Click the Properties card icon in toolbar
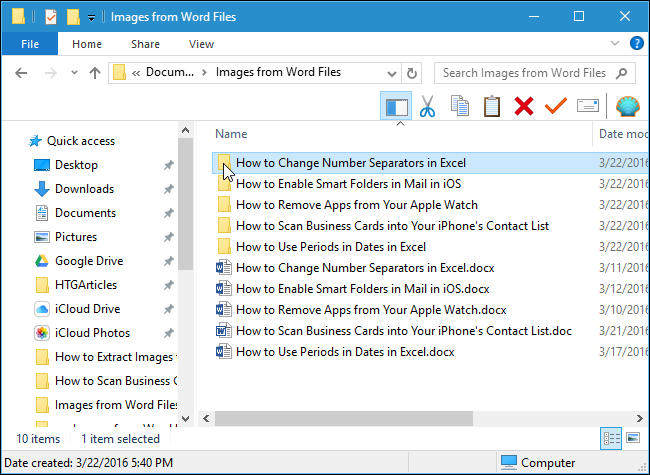 click(587, 107)
